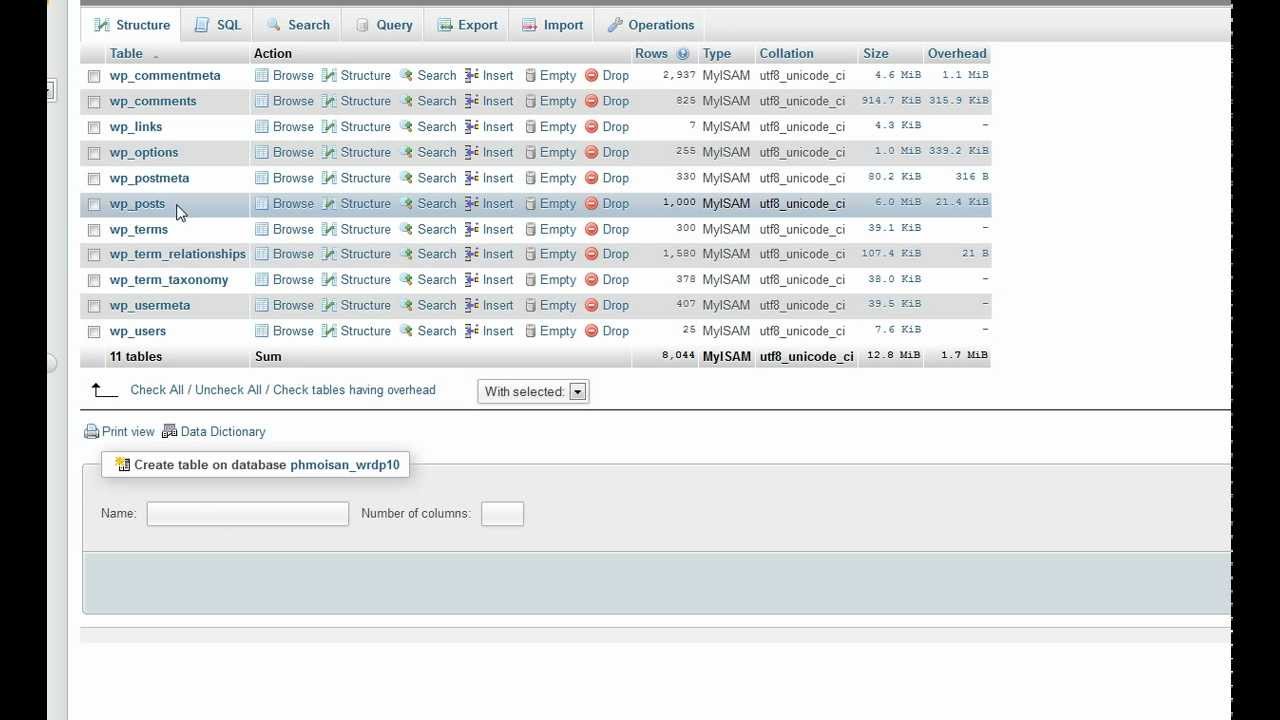Open the With selected dropdown
1280x720 pixels.
click(534, 392)
